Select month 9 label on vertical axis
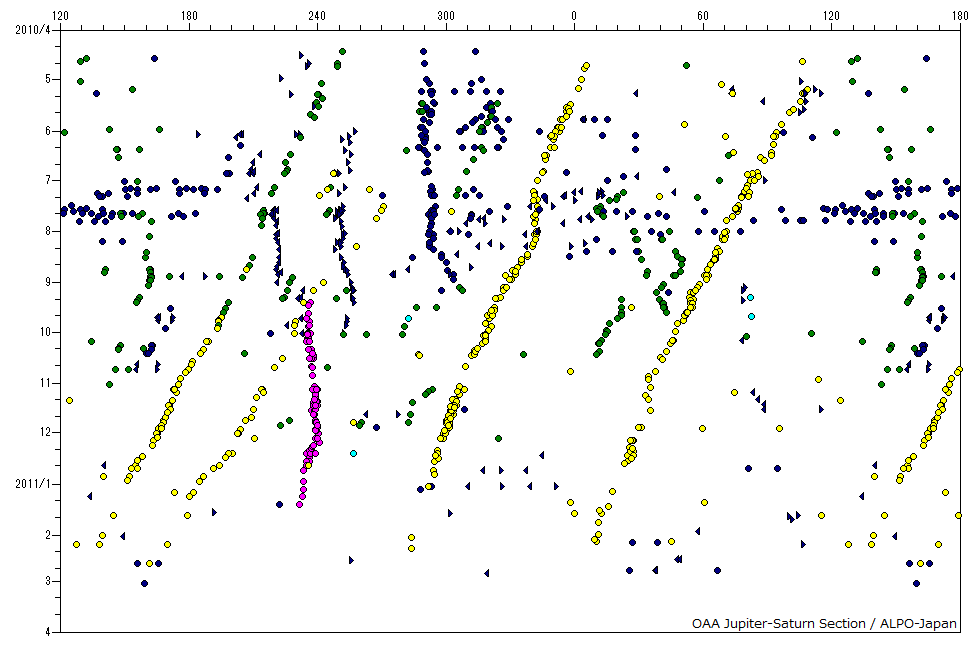Viewport: 980px width, 650px height. coord(48,282)
